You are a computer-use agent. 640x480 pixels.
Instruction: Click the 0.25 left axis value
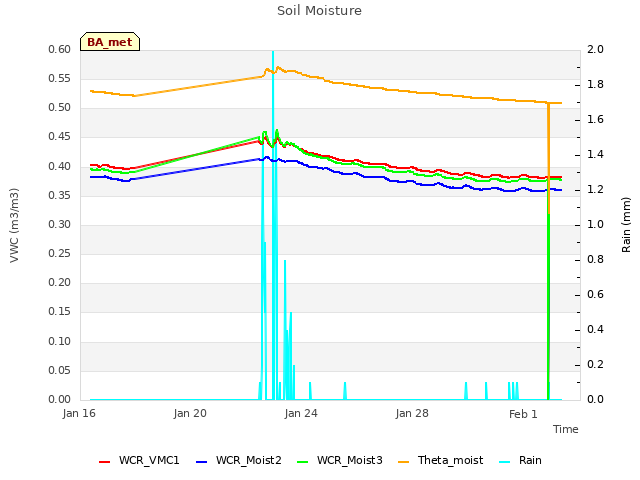click(x=60, y=253)
